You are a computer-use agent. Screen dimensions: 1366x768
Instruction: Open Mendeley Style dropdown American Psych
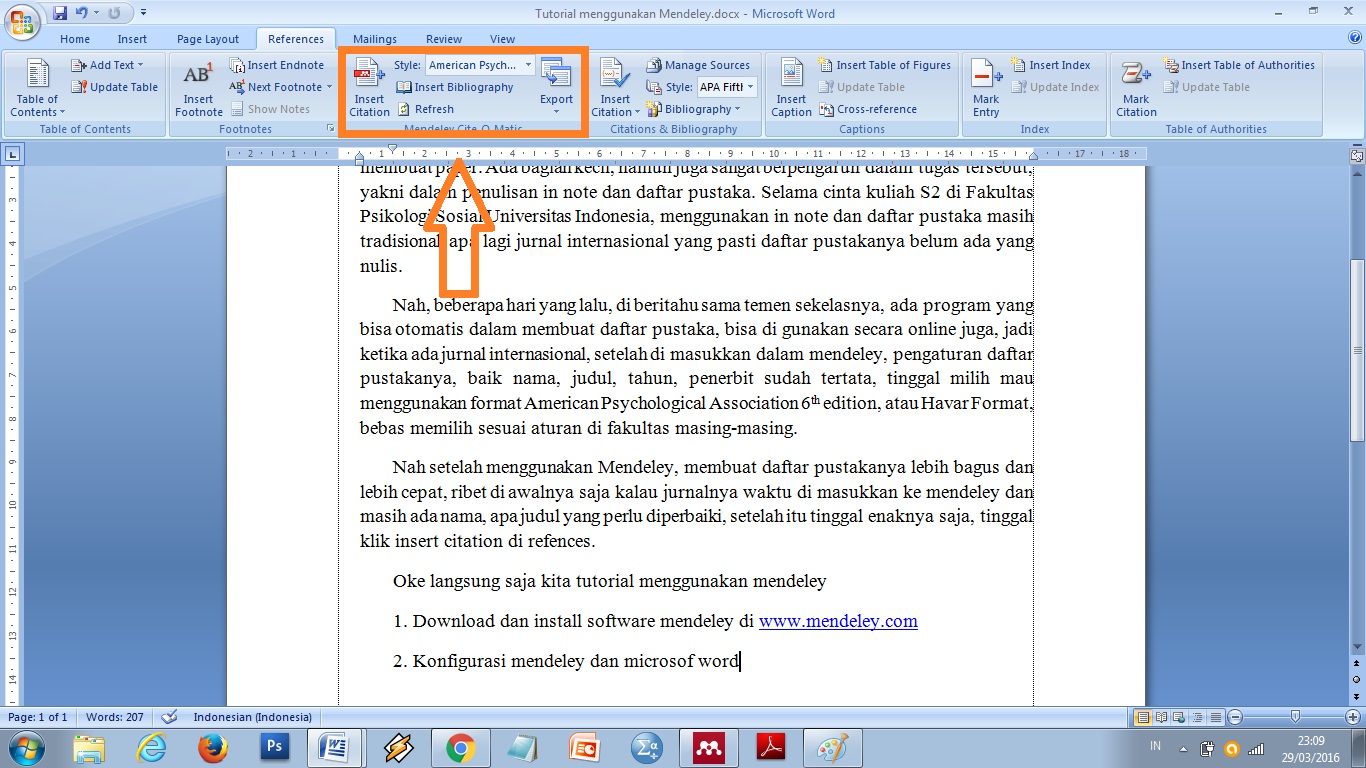coord(480,65)
